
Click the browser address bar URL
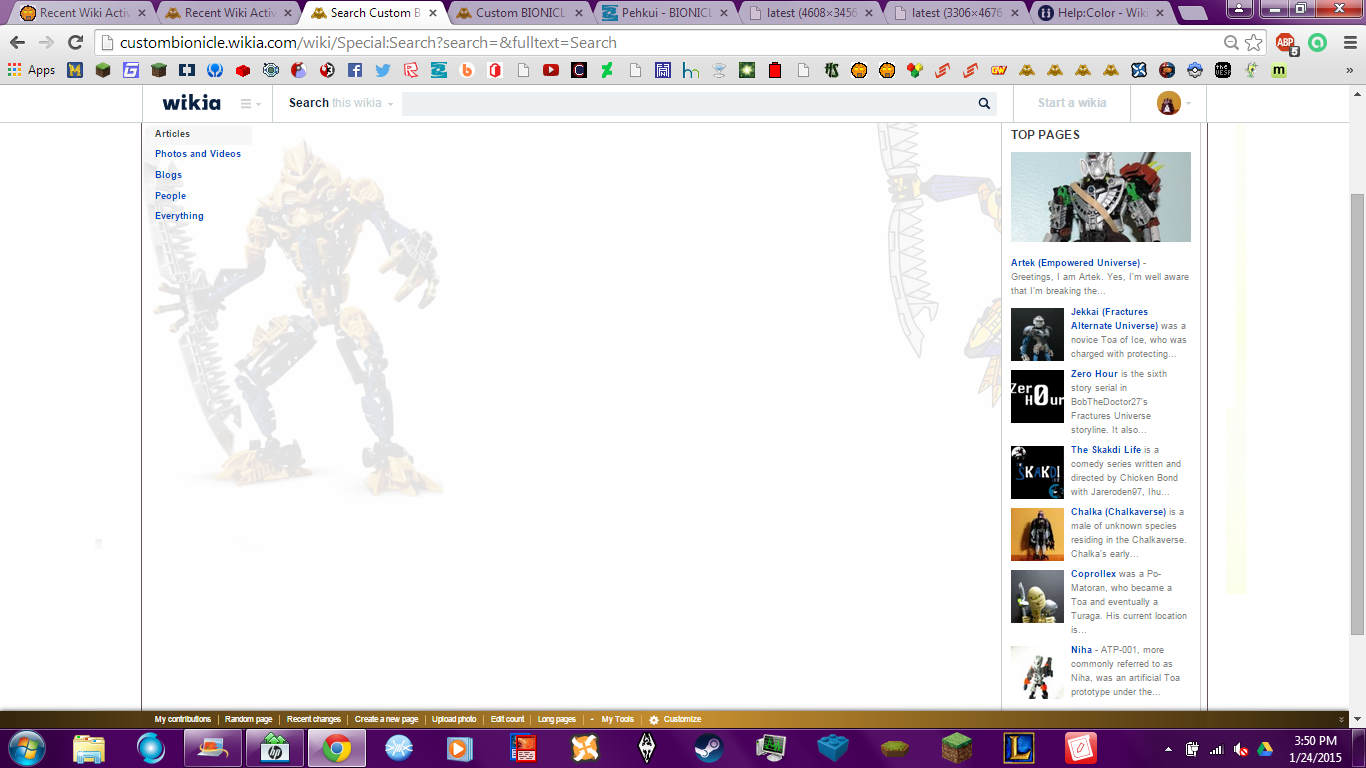coord(368,43)
